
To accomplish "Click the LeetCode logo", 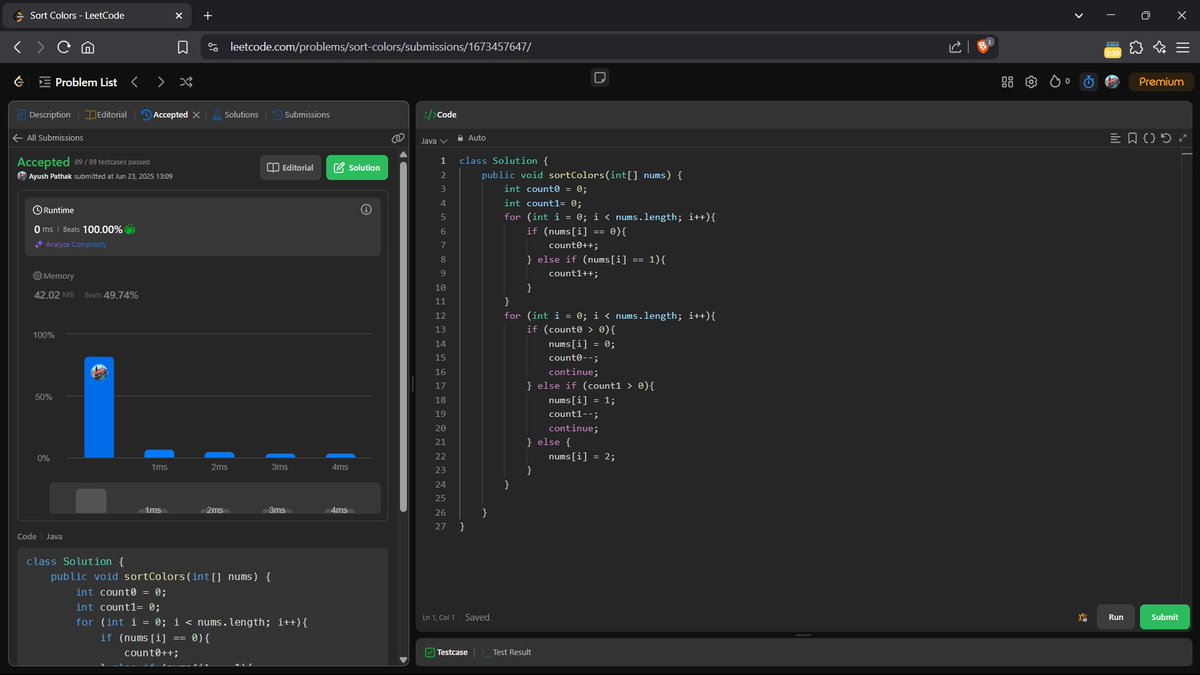I will pyautogui.click(x=17, y=82).
